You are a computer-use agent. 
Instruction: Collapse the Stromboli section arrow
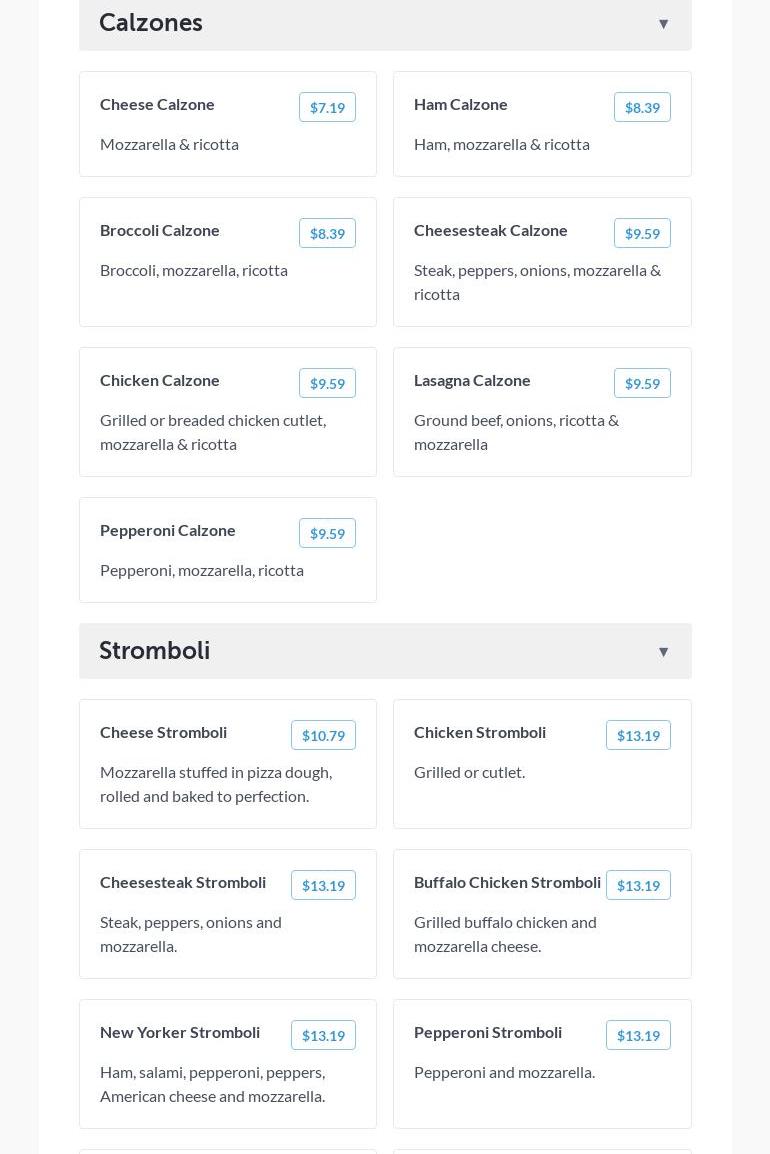[x=663, y=652]
